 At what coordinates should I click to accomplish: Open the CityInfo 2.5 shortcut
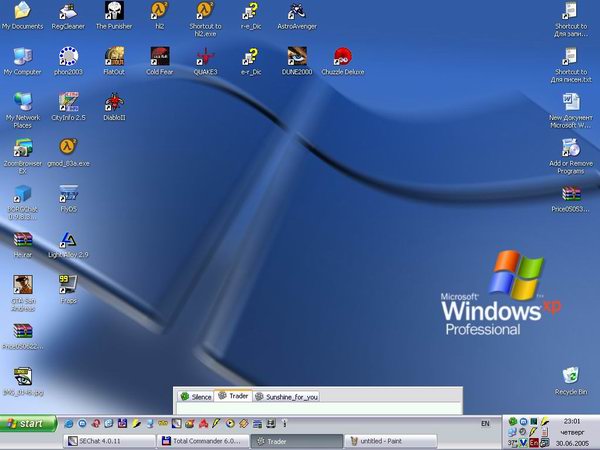pyautogui.click(x=68, y=107)
